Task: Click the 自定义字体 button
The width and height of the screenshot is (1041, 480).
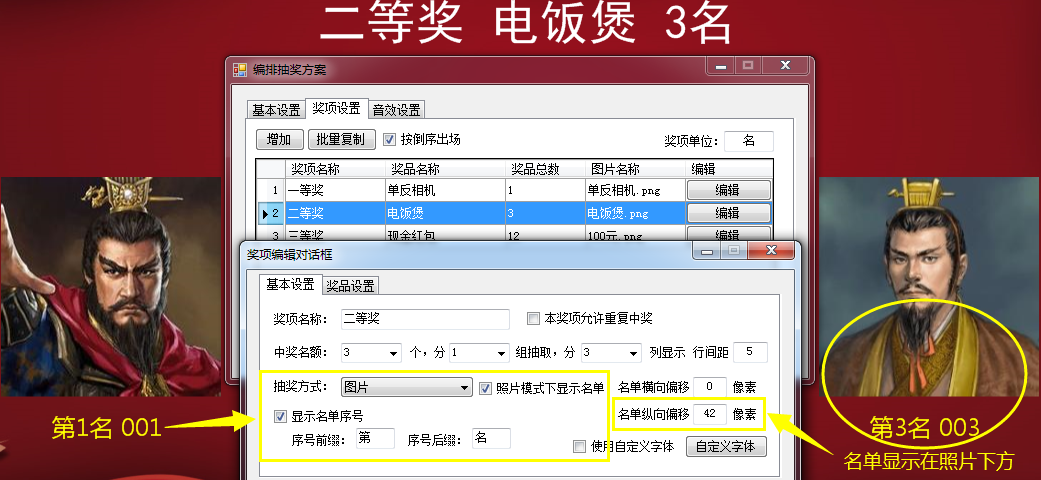Action: pyautogui.click(x=726, y=446)
